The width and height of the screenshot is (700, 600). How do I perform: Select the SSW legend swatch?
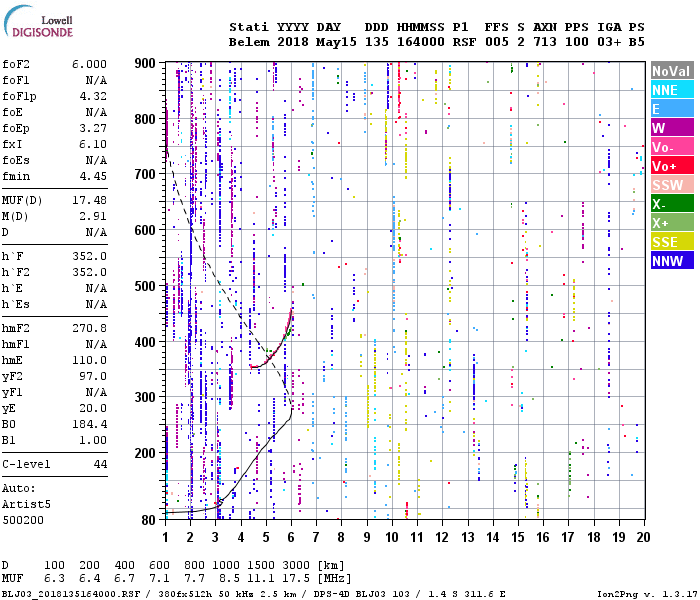(x=672, y=184)
